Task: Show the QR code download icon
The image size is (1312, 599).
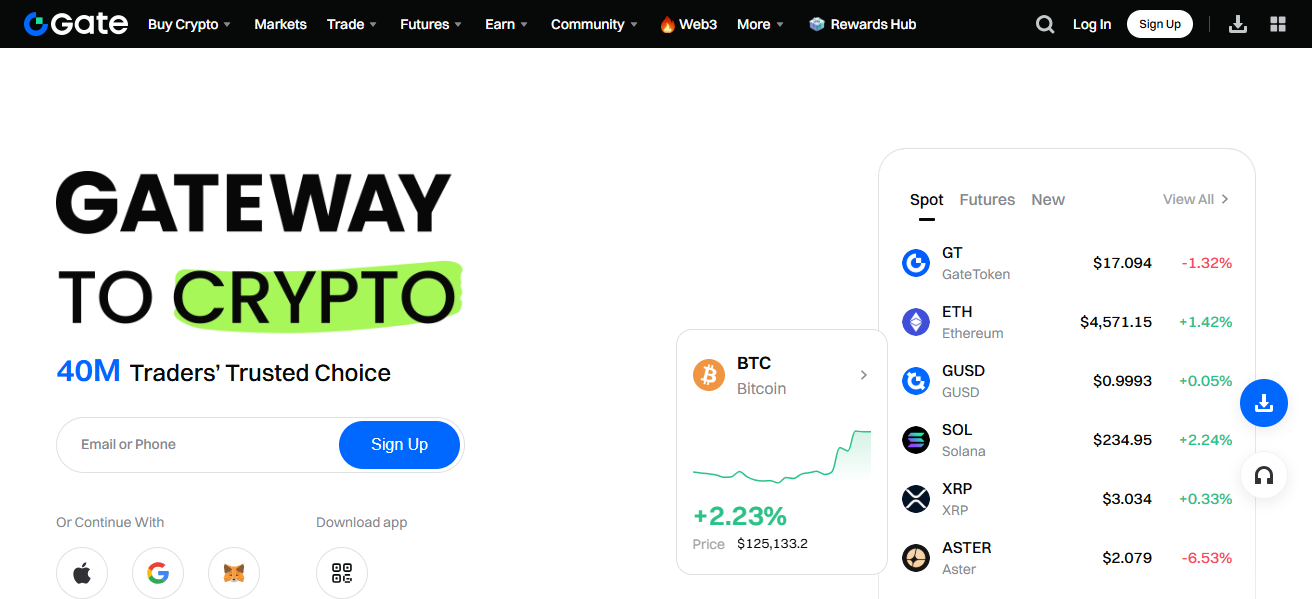Action: 342,573
